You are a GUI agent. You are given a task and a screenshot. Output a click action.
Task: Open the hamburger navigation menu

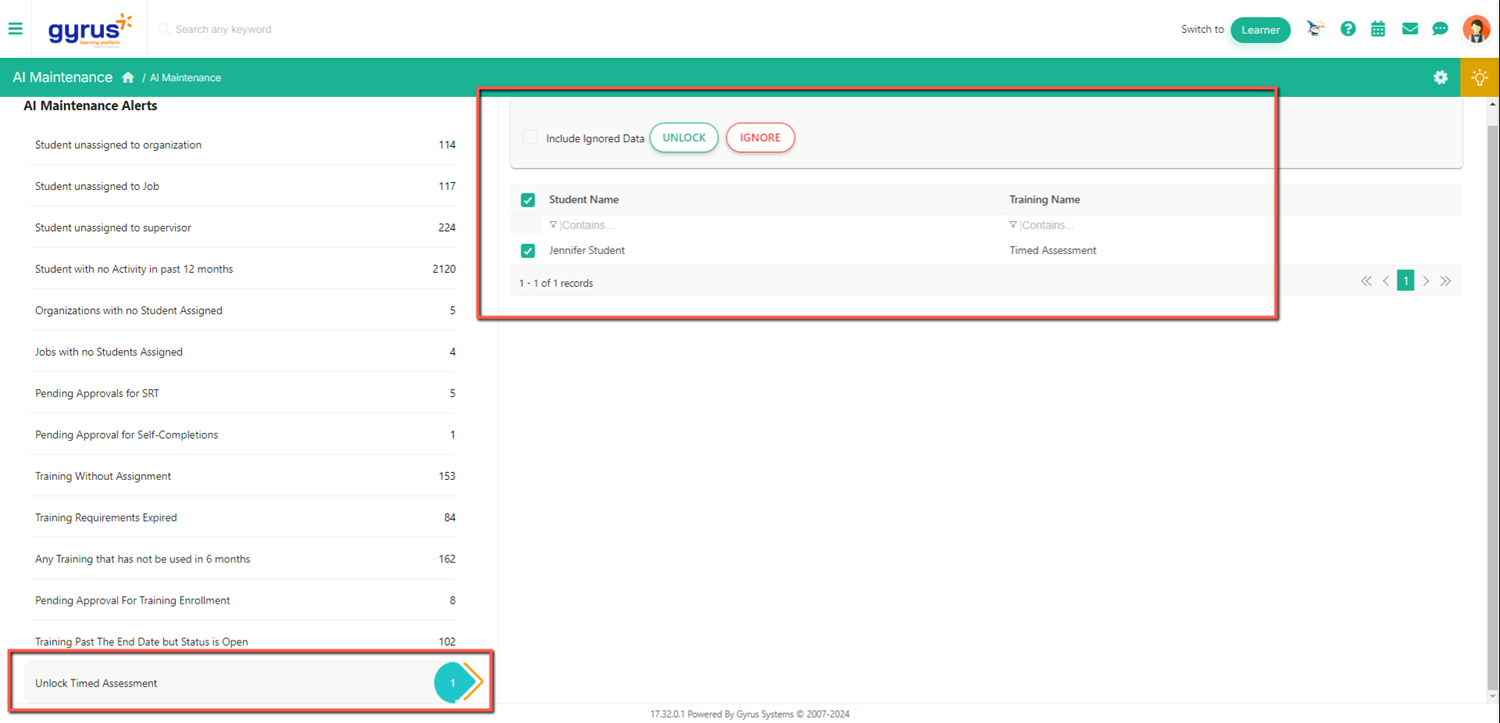tap(15, 29)
